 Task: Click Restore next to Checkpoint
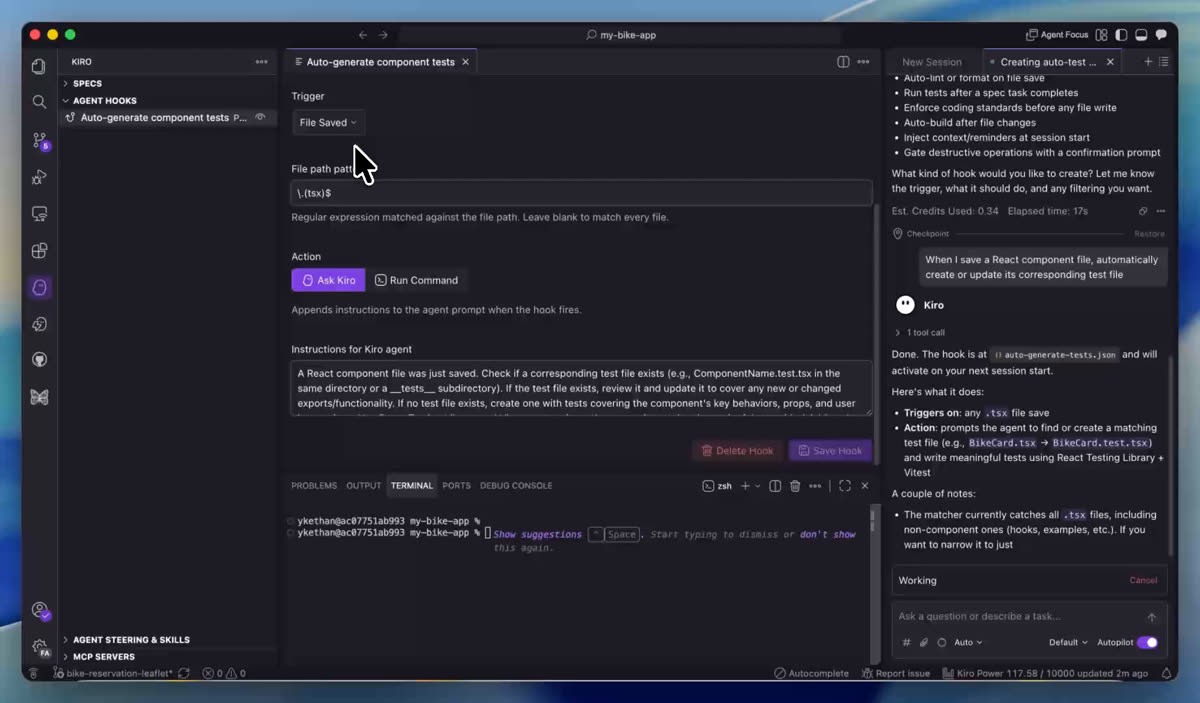[1149, 234]
